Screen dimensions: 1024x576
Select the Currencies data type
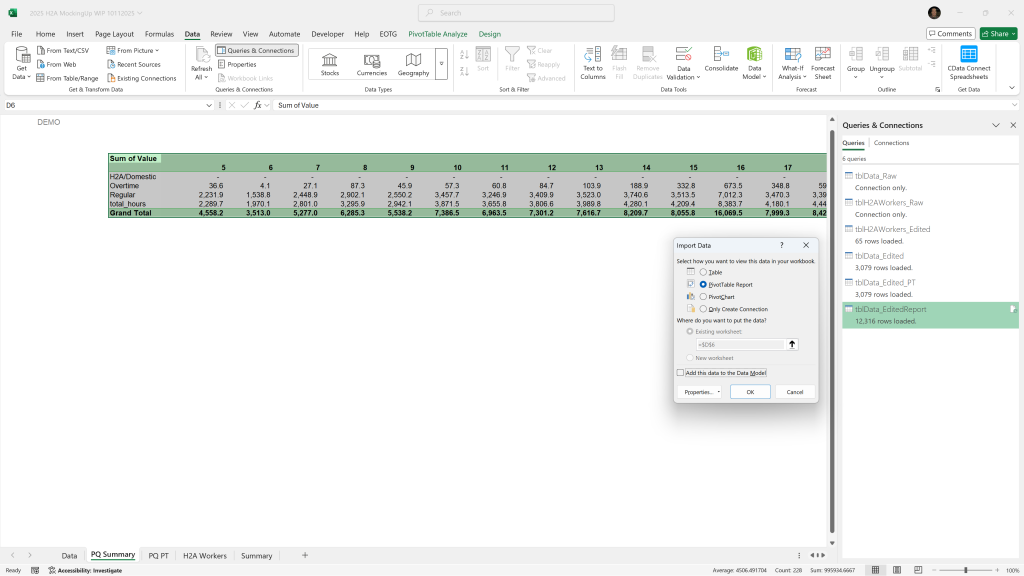coord(372,64)
